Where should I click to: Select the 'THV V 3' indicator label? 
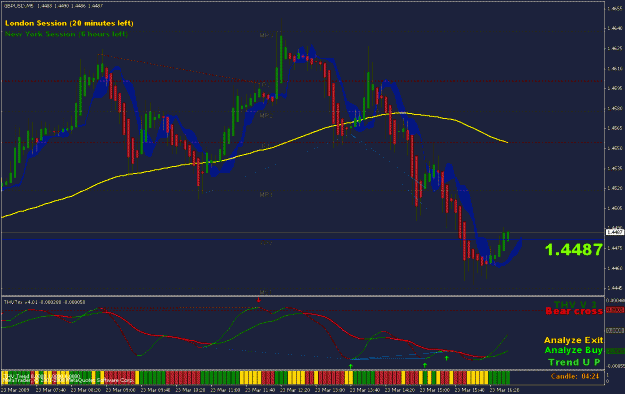pyautogui.click(x=575, y=305)
